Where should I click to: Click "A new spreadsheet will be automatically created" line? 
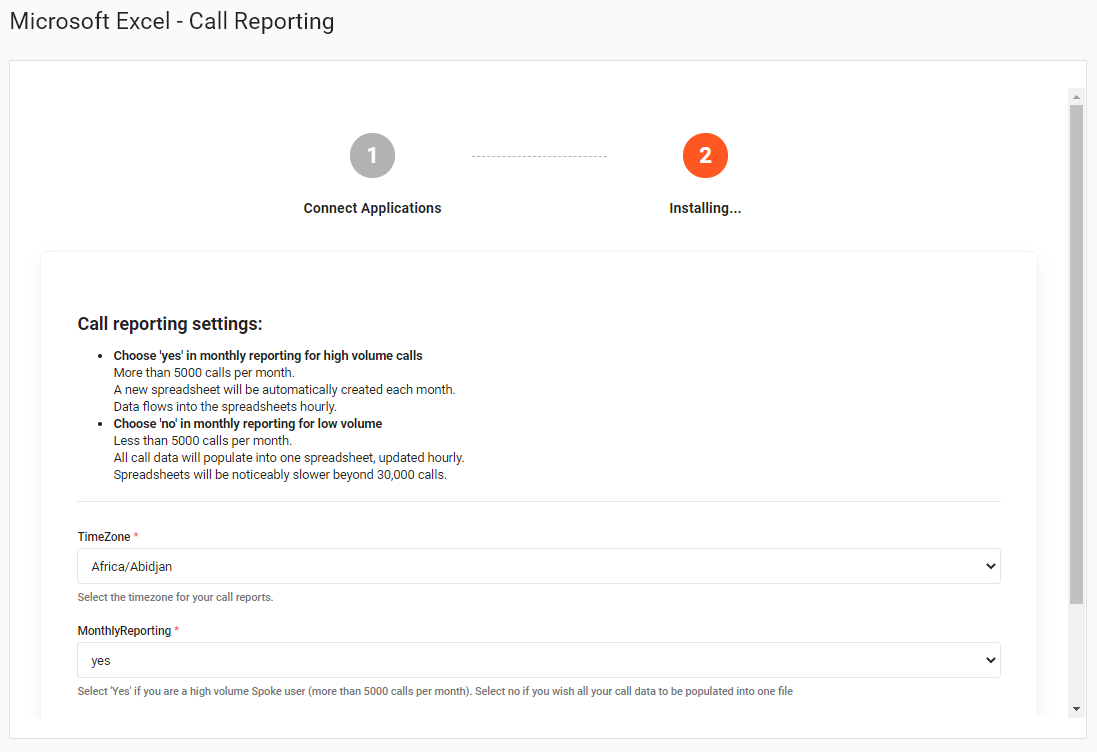click(284, 390)
